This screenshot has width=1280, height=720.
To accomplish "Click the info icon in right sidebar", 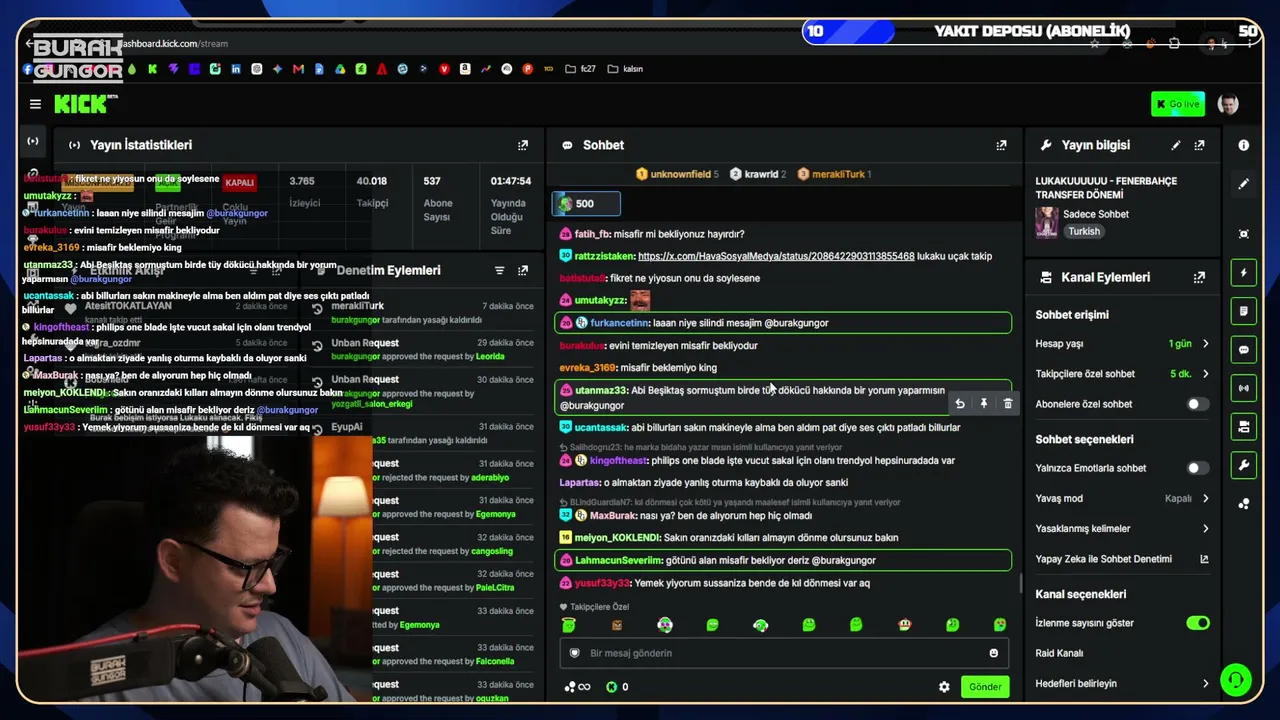I will [x=1243, y=145].
